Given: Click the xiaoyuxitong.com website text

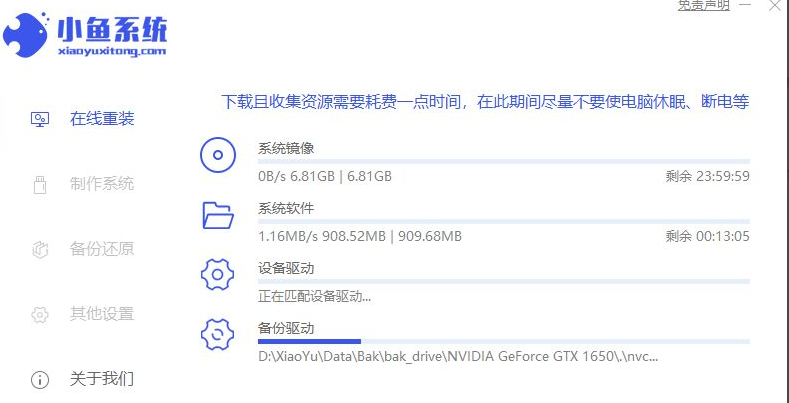Looking at the screenshot, I should tap(113, 50).
